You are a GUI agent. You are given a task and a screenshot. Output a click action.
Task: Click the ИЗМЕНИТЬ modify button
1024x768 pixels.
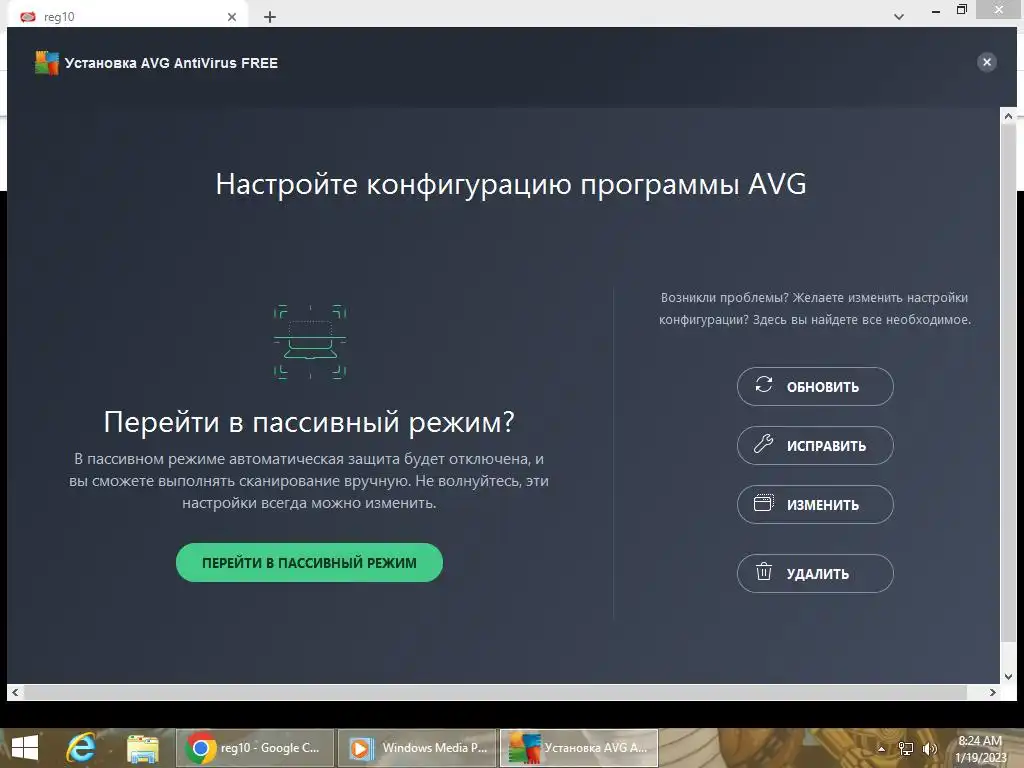(815, 504)
